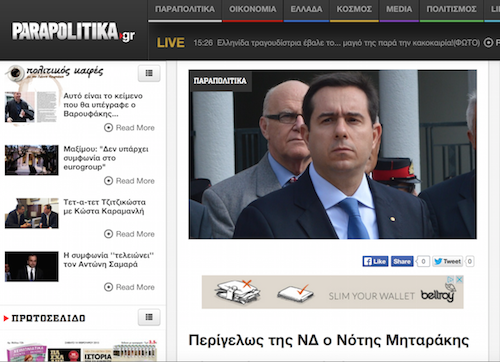Click the main article photo
This screenshot has height=362, width=500.
(x=333, y=154)
